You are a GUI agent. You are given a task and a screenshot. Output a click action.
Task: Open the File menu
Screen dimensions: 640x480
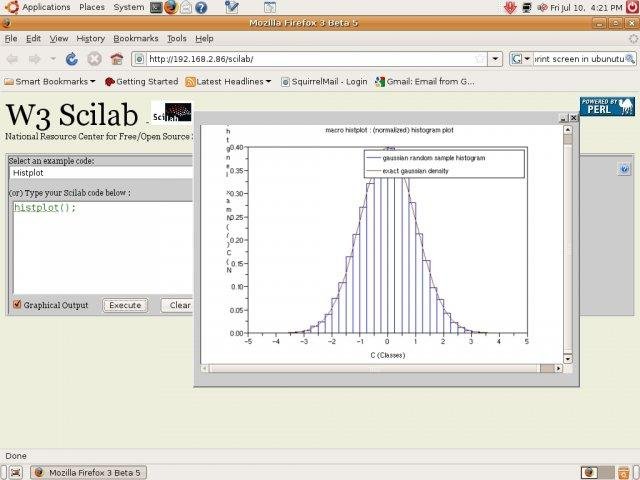pos(11,38)
